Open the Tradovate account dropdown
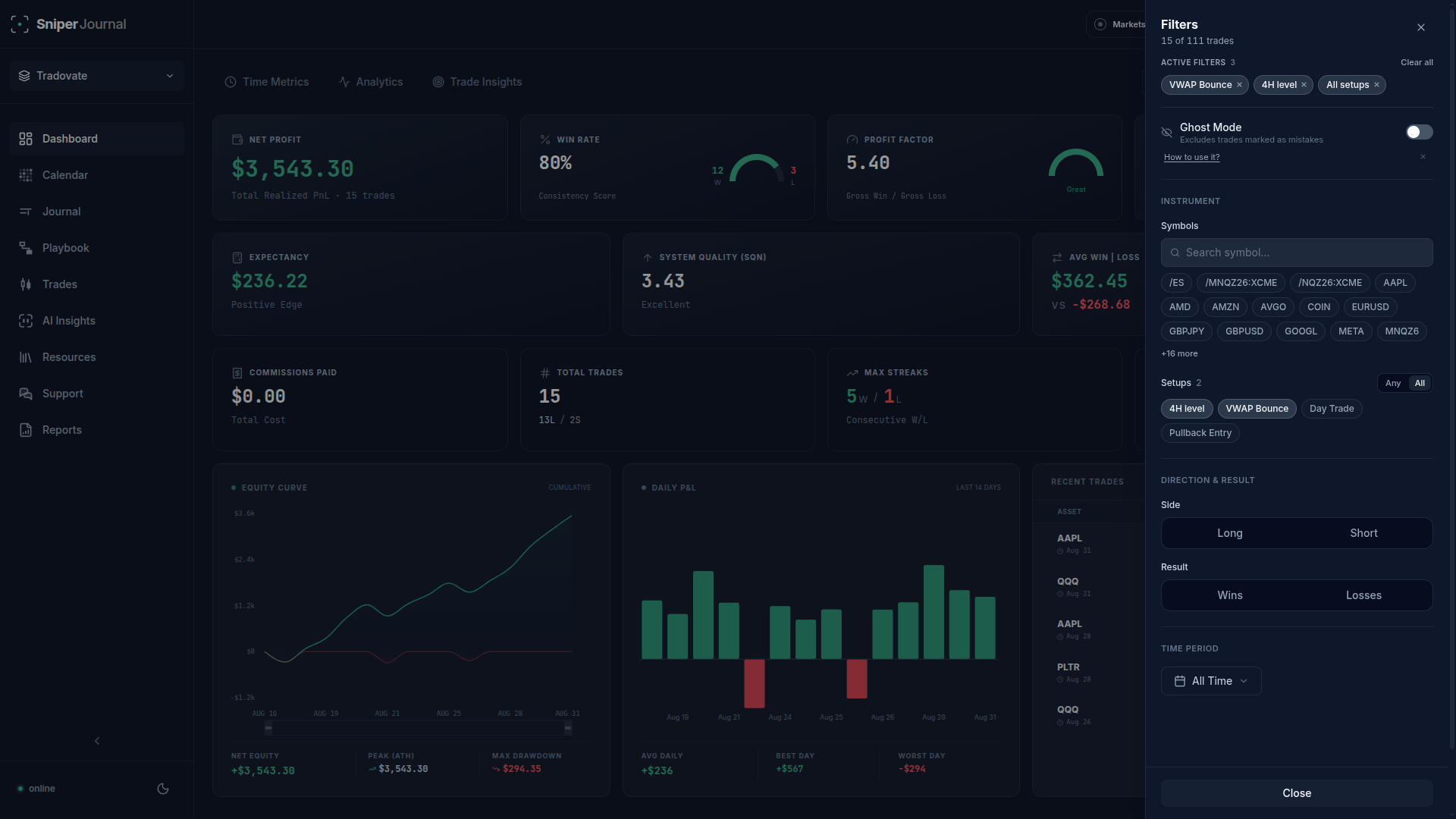Screen dimensions: 1456x819 [96, 76]
